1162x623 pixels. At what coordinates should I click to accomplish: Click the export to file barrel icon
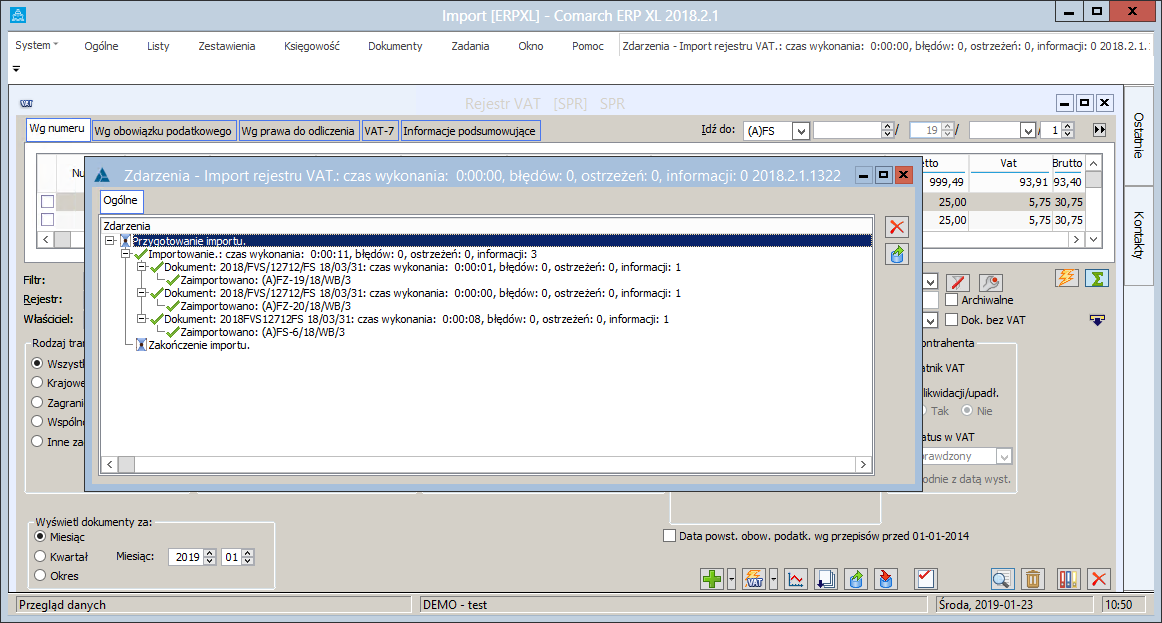coord(854,578)
